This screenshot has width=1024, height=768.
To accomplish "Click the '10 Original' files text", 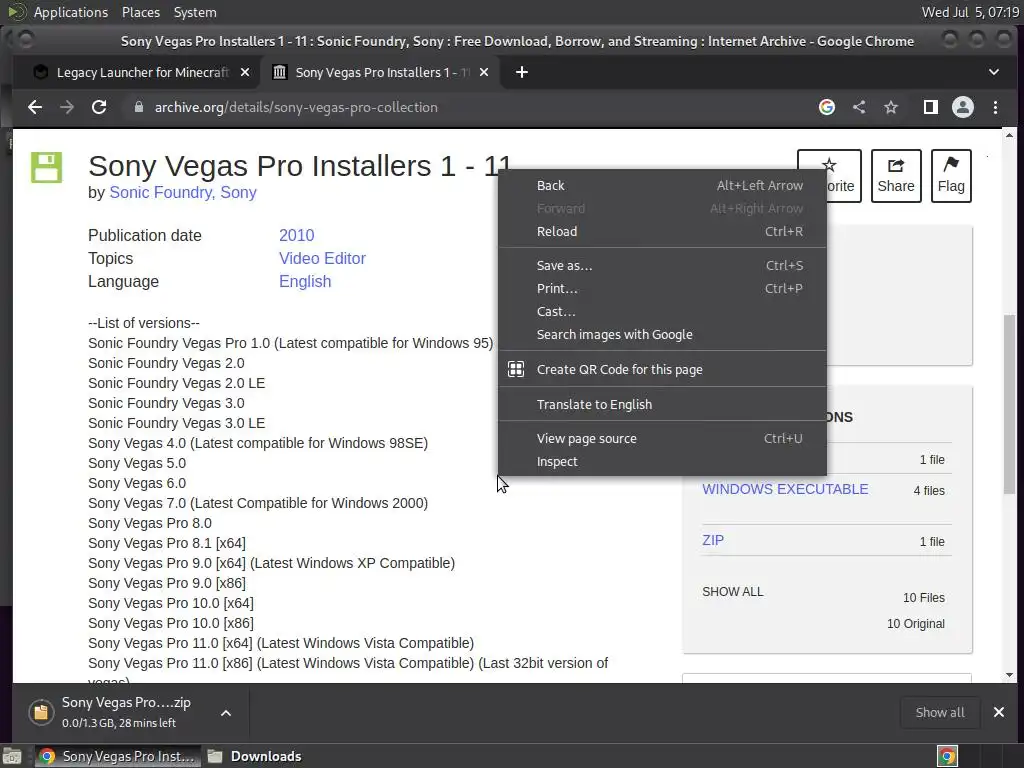I will (x=916, y=624).
